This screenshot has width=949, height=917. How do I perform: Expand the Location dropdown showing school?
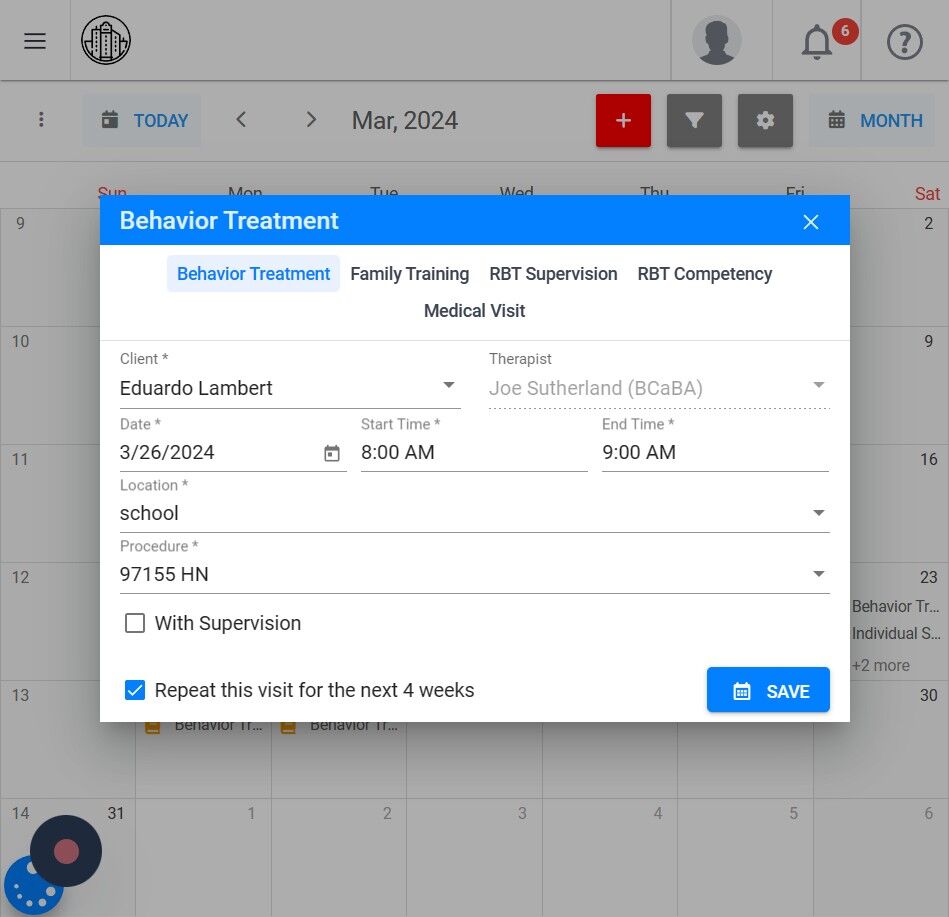pos(474,513)
